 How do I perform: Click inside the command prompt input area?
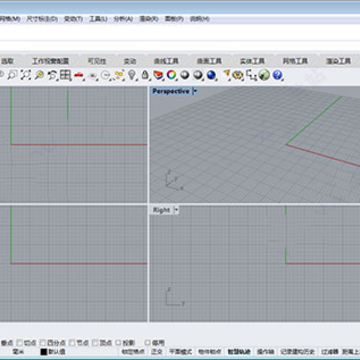click(180, 46)
